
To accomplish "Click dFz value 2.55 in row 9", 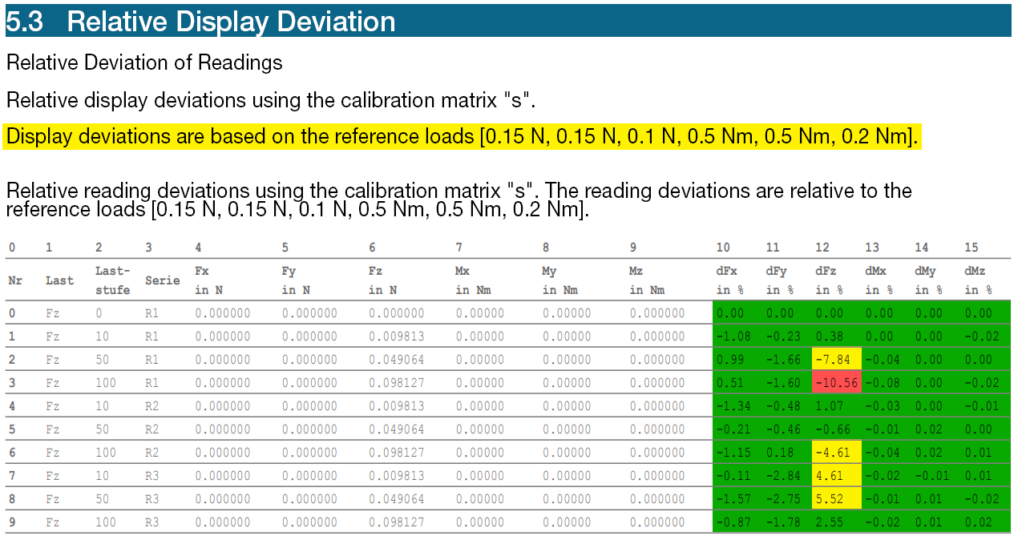I will [x=829, y=522].
